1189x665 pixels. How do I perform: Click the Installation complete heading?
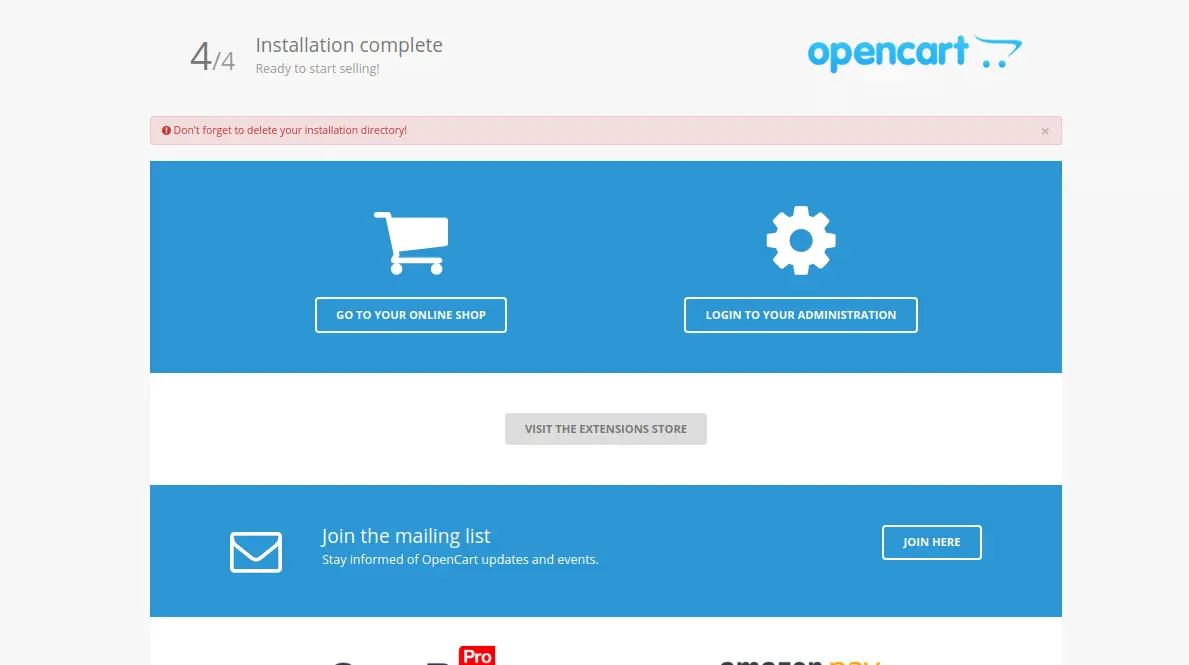pos(349,45)
